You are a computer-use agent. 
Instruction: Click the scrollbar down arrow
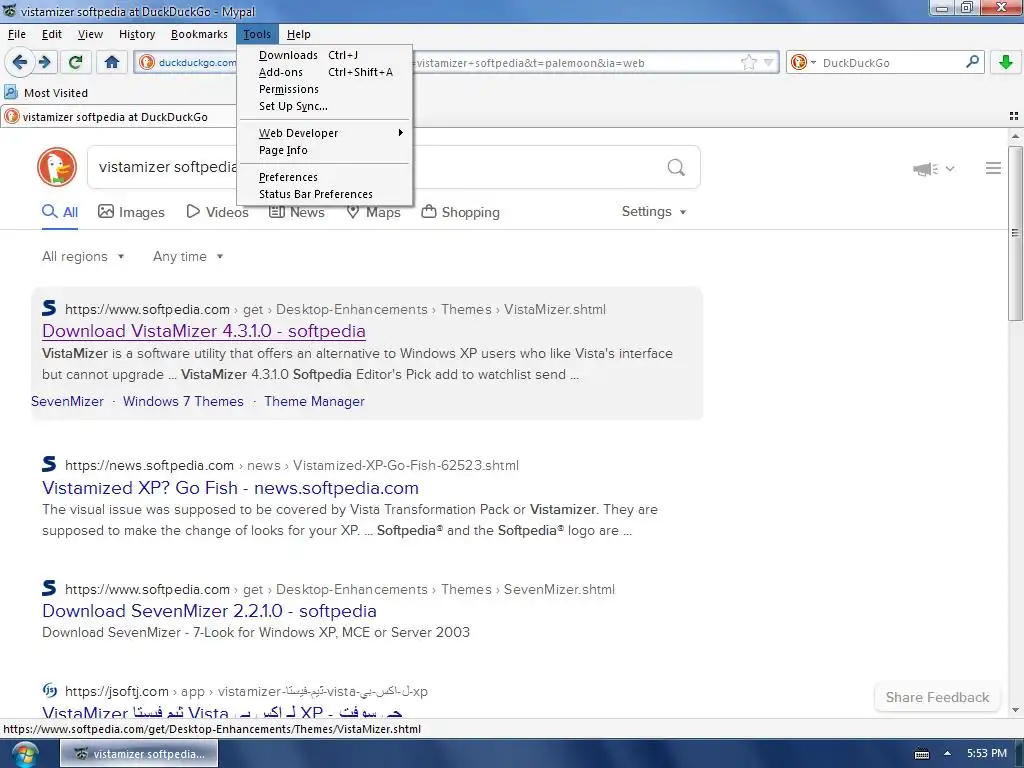click(1015, 710)
